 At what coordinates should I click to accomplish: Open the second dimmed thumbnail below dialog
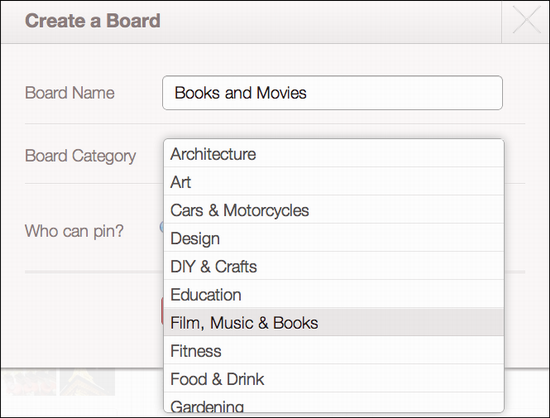click(87, 382)
